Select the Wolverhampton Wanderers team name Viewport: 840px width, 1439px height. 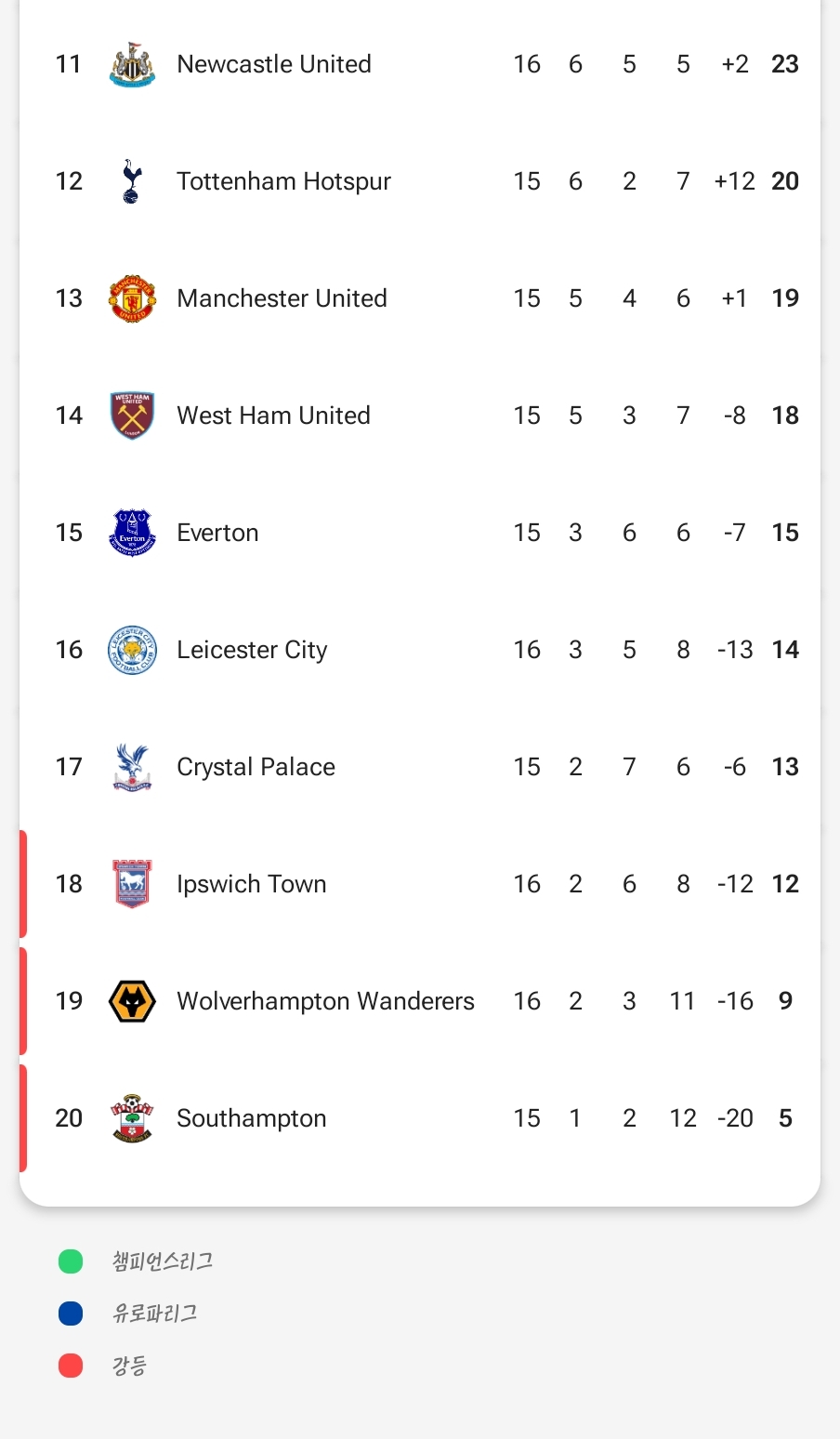pos(325,1001)
